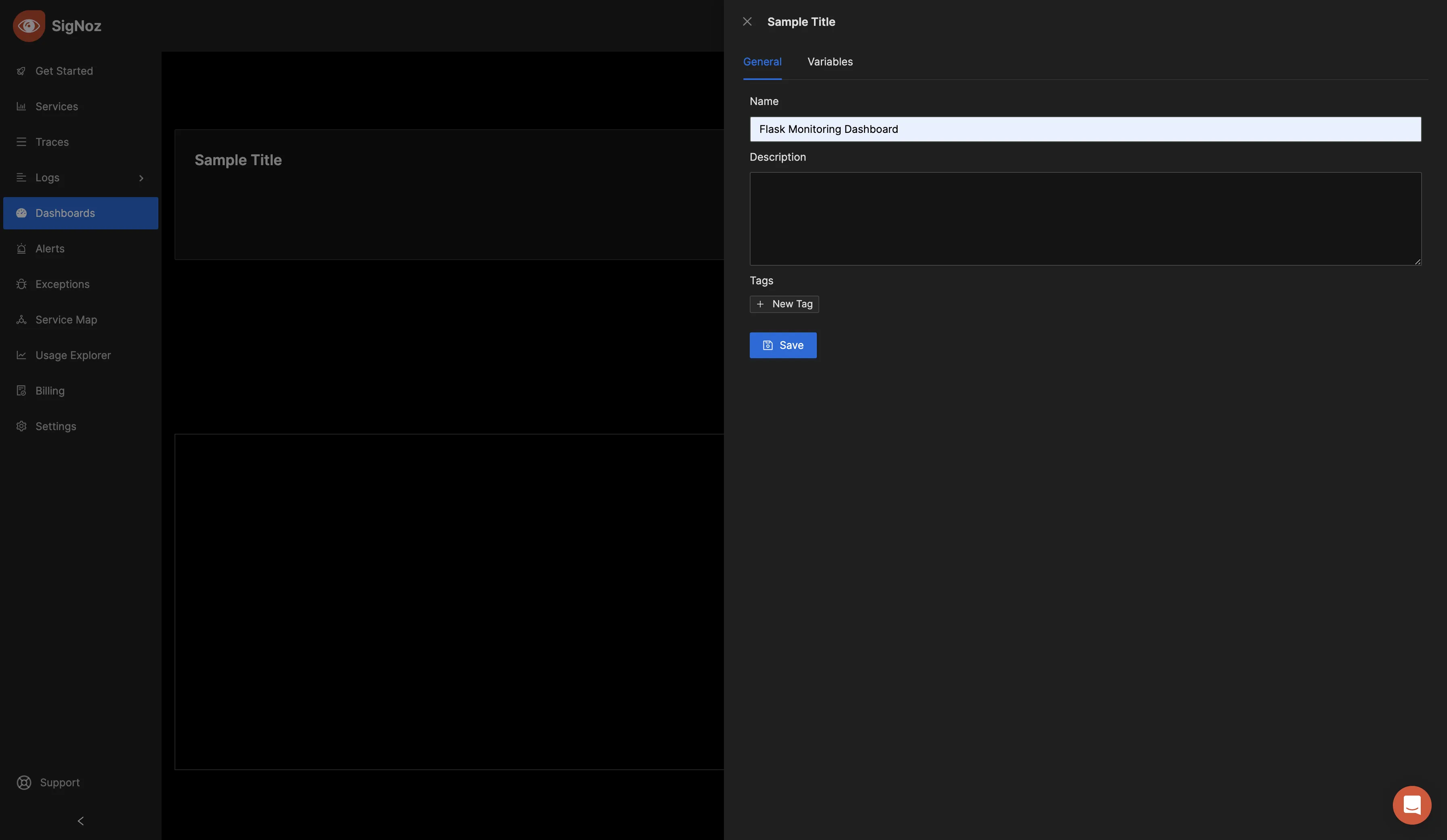
Task: Click the drawer's Sample Title header text
Action: [x=801, y=22]
